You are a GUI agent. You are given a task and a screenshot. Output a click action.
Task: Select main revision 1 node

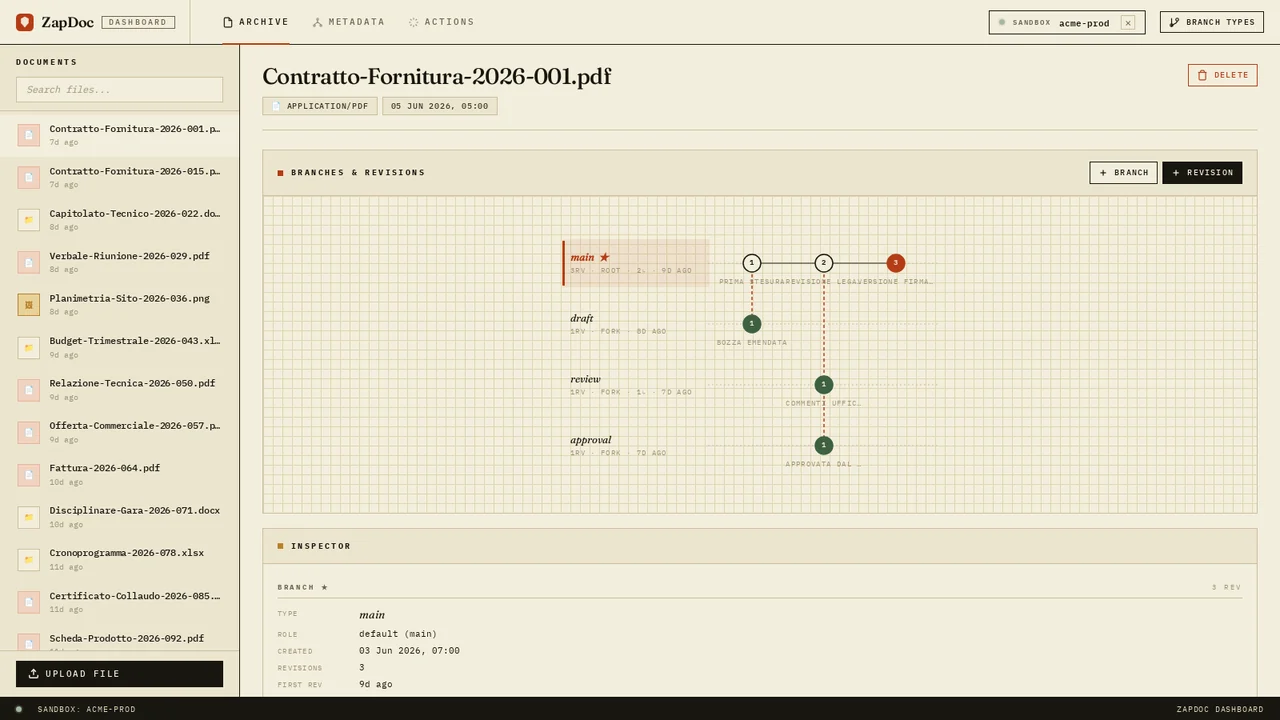tap(752, 263)
